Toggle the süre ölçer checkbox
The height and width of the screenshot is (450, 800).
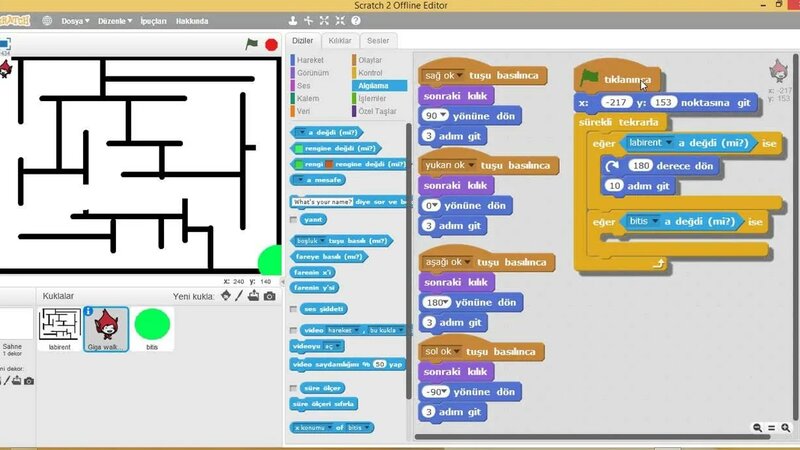(293, 388)
